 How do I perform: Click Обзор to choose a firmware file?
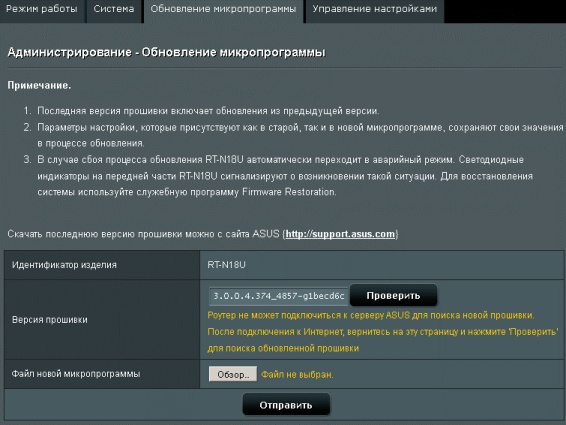pos(233,374)
